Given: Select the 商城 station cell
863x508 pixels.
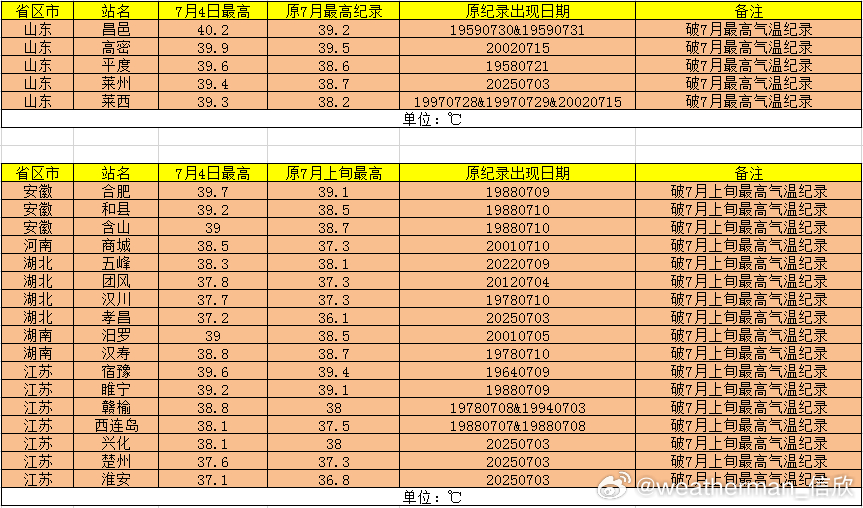Looking at the screenshot, I should pyautogui.click(x=116, y=245).
